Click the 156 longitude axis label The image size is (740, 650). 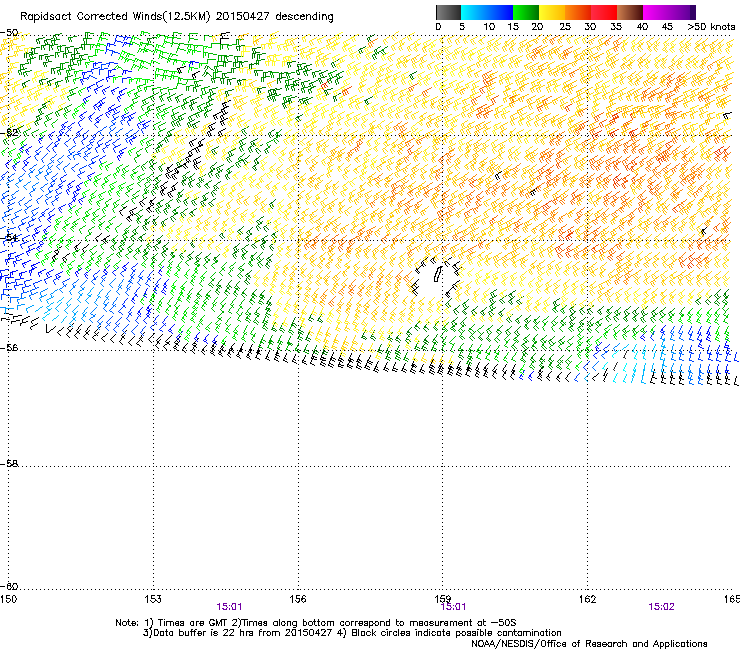pyautogui.click(x=298, y=599)
